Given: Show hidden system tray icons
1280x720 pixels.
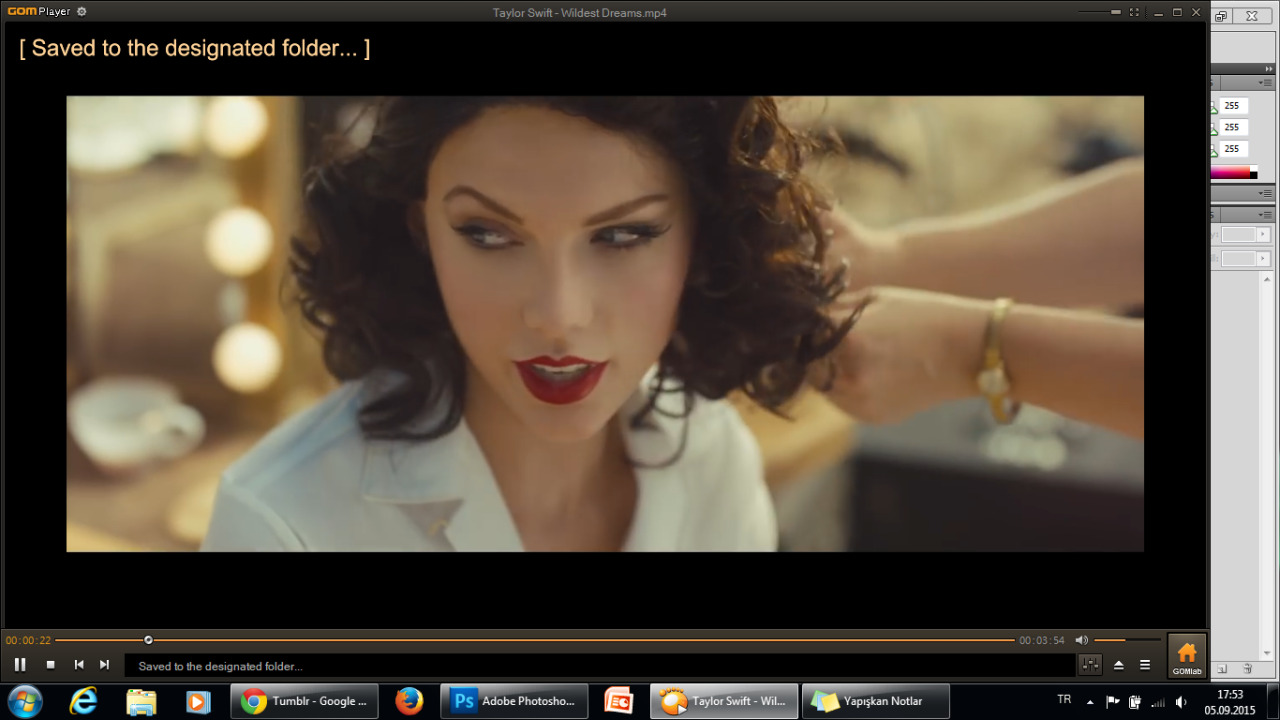Looking at the screenshot, I should pyautogui.click(x=1089, y=701).
